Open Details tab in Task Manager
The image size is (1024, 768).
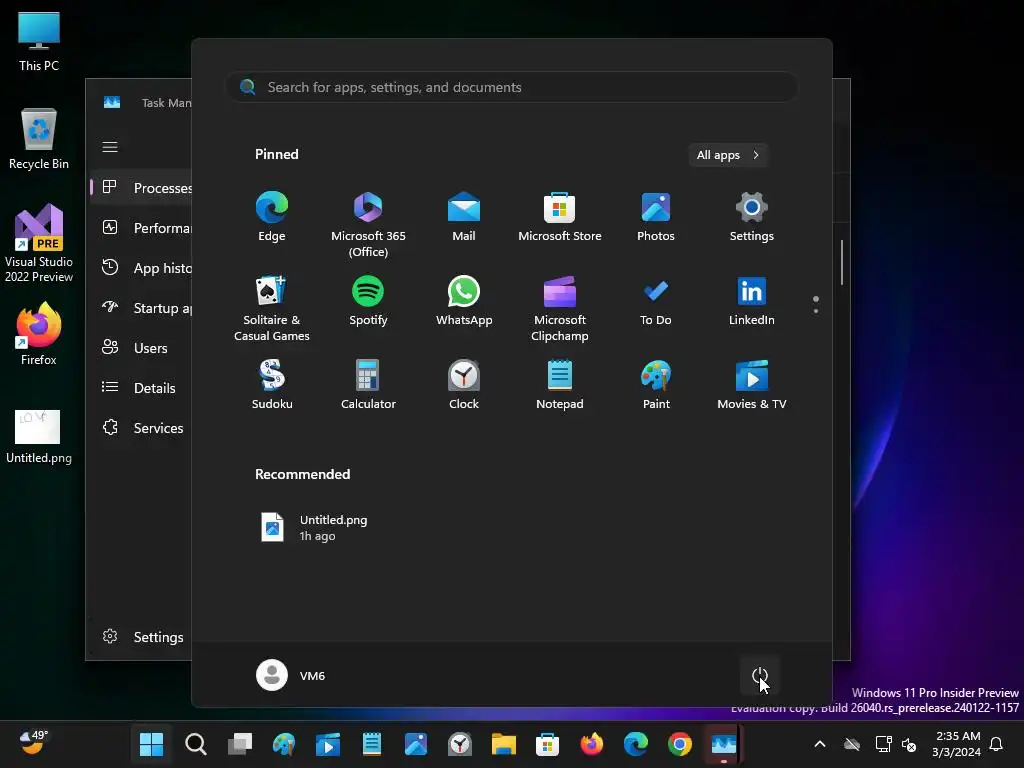click(141, 388)
